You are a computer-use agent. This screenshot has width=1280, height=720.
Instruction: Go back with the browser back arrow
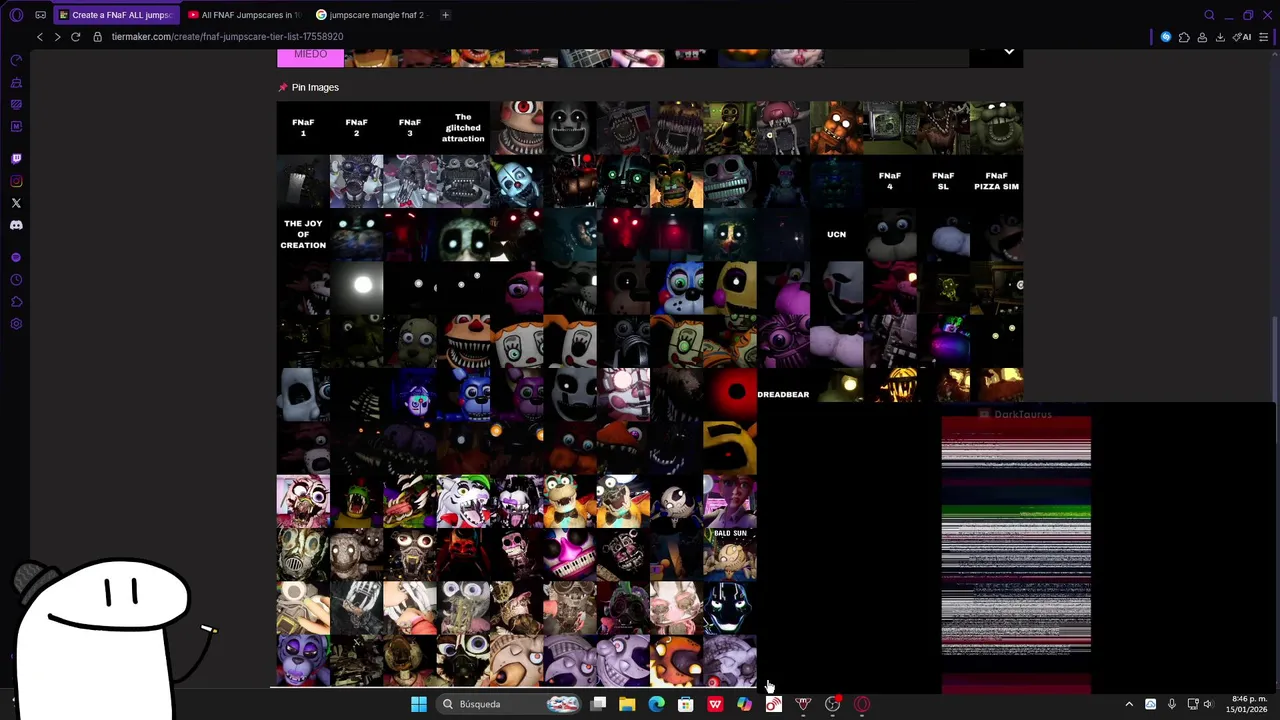(40, 37)
